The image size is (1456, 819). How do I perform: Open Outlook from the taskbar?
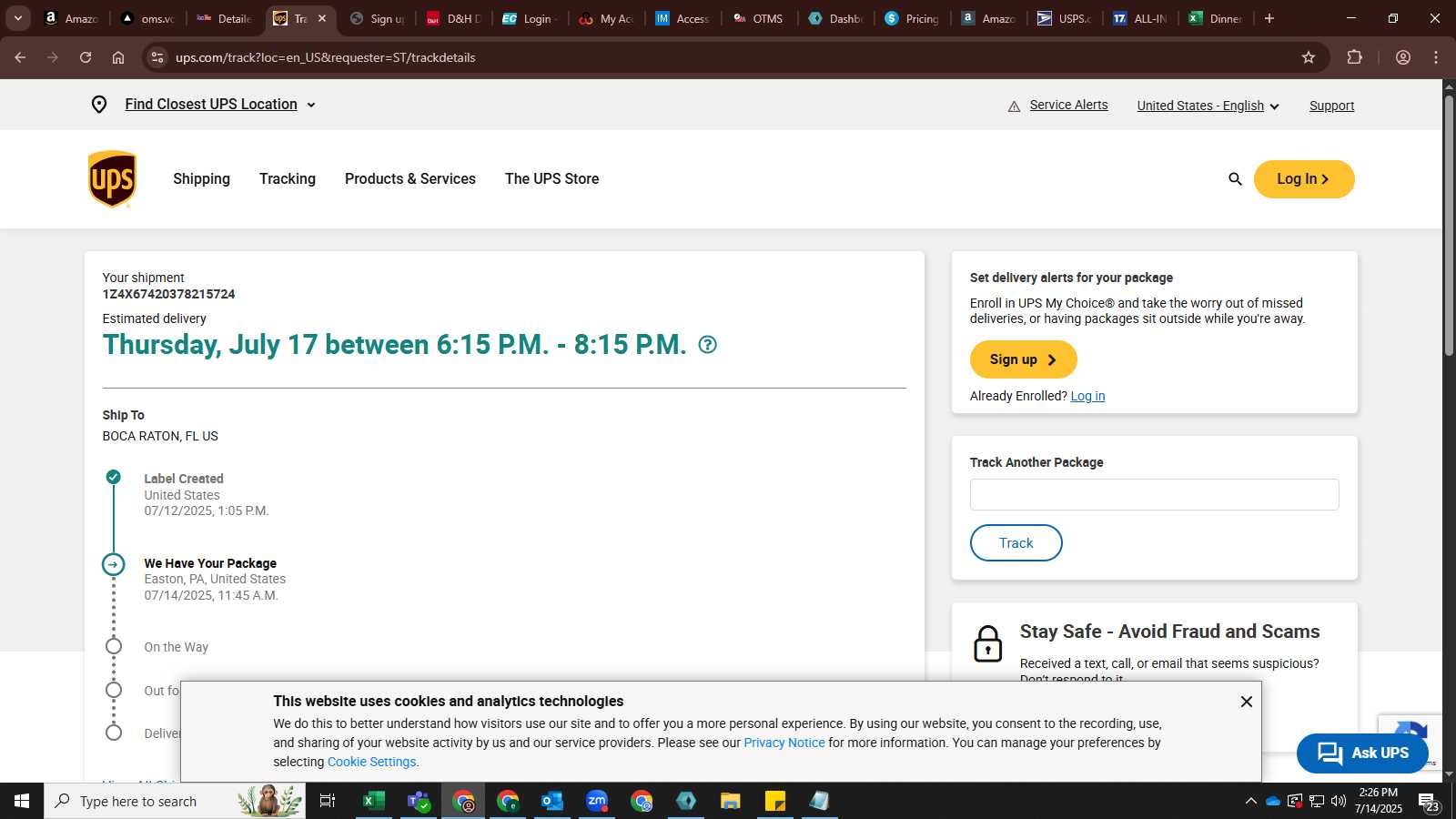coord(552,801)
